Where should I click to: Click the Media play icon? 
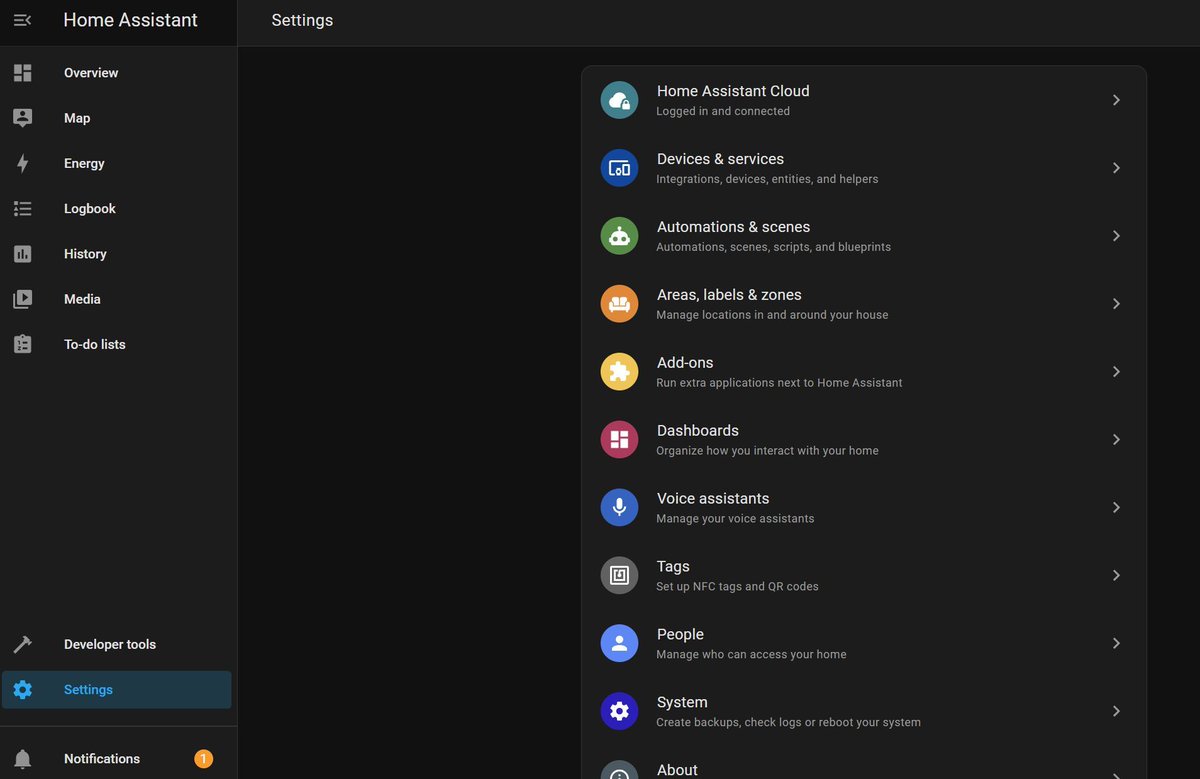22,299
